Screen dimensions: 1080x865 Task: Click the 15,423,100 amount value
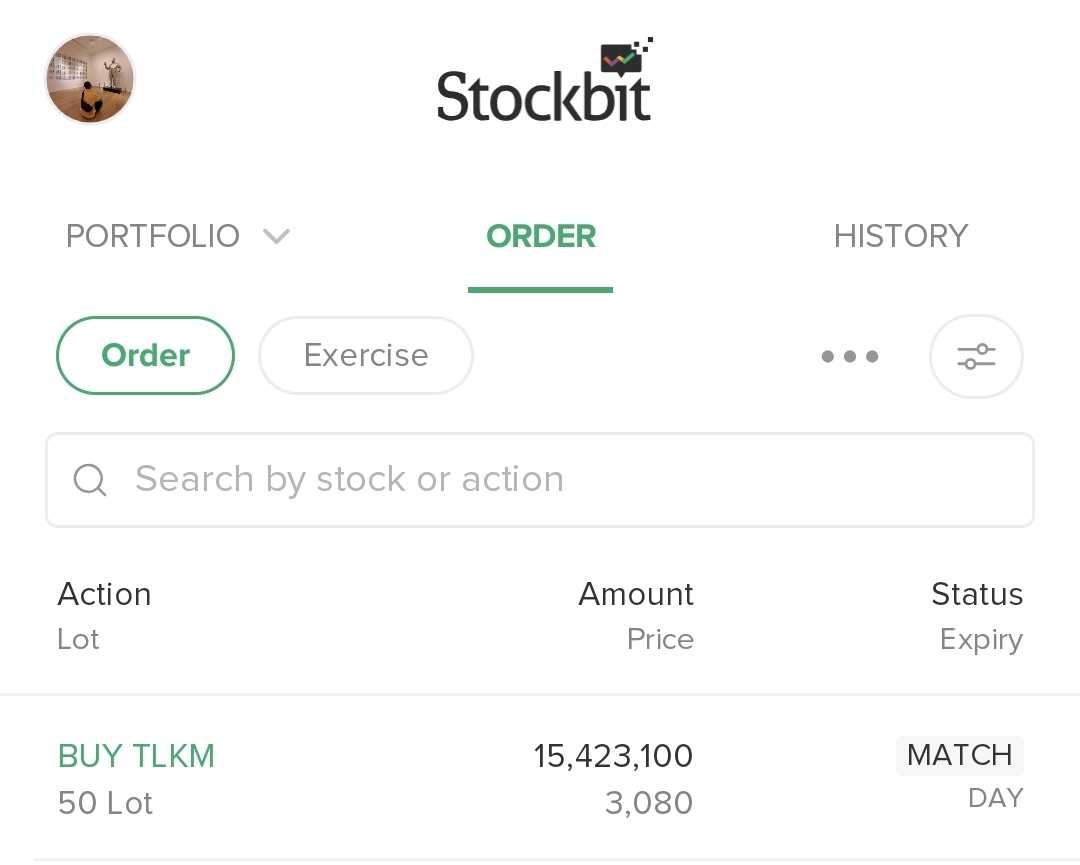(x=613, y=756)
